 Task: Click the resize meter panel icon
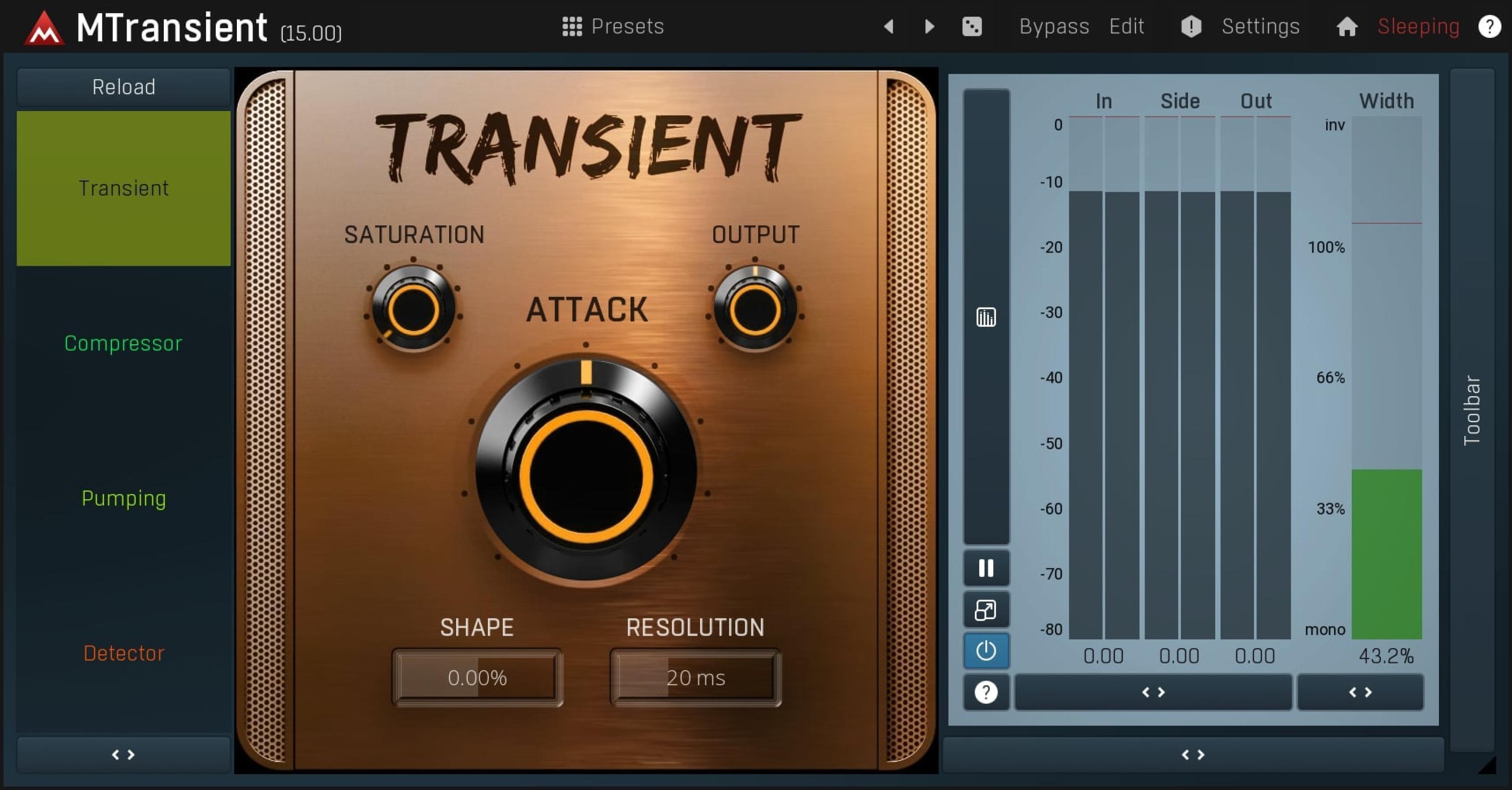click(x=986, y=610)
